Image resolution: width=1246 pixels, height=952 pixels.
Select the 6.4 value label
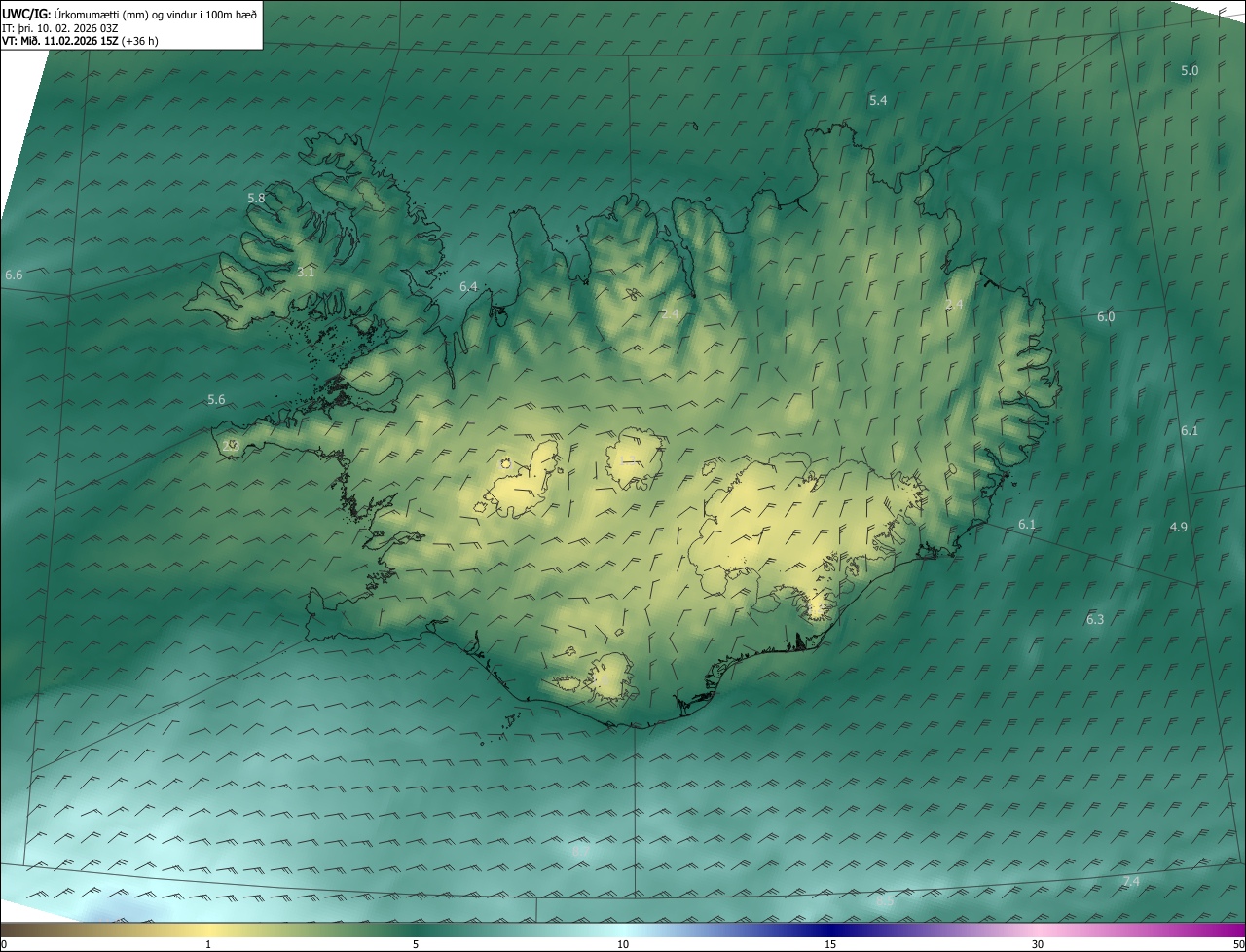[468, 287]
